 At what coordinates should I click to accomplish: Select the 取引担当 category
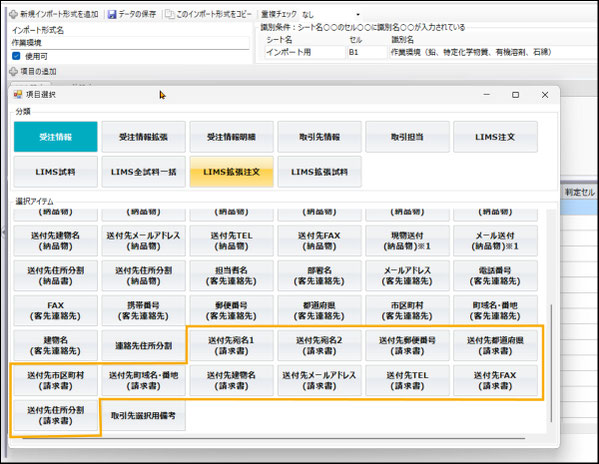407,137
